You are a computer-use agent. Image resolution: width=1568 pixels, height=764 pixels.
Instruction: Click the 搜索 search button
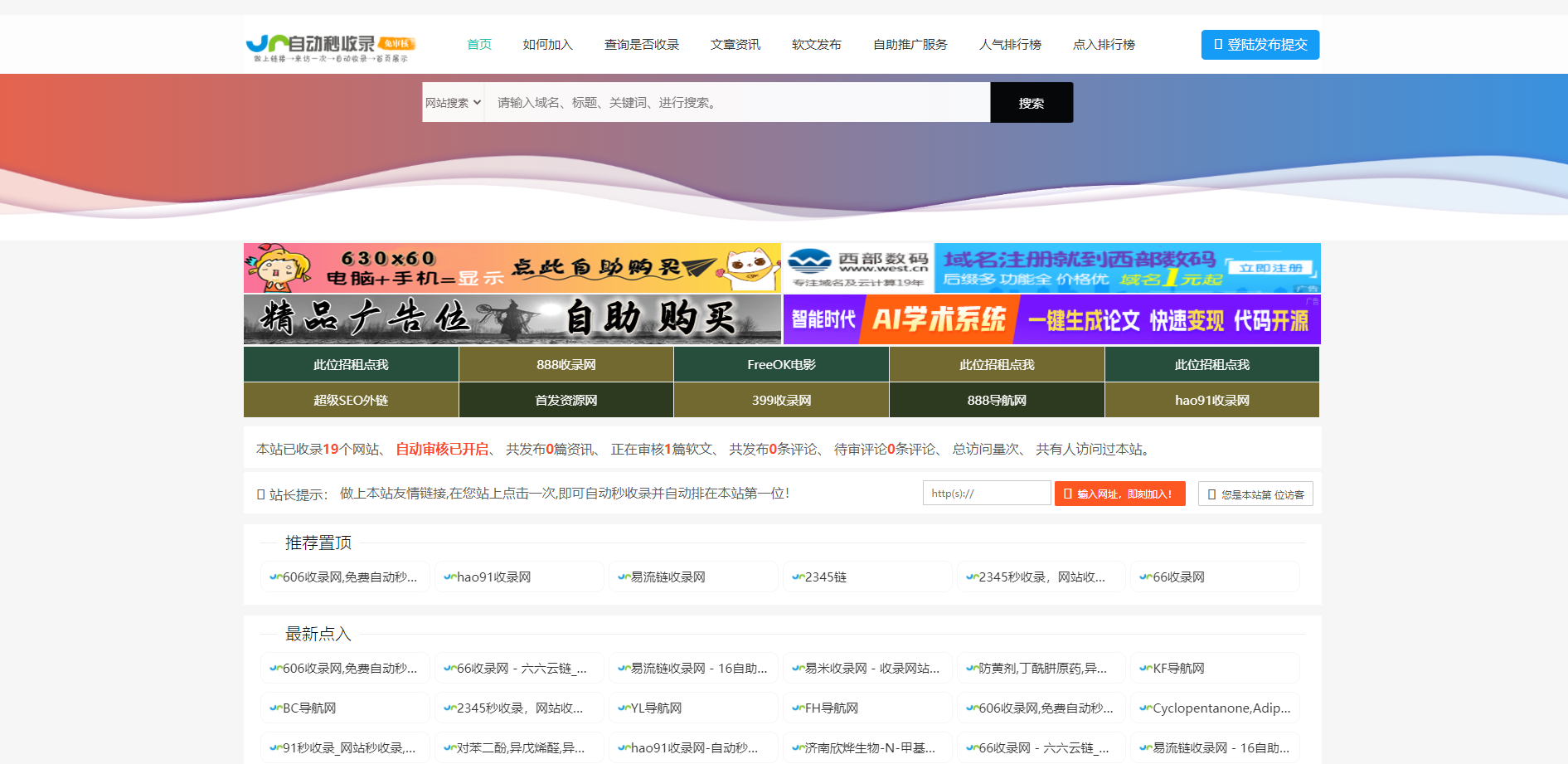[x=1031, y=101]
